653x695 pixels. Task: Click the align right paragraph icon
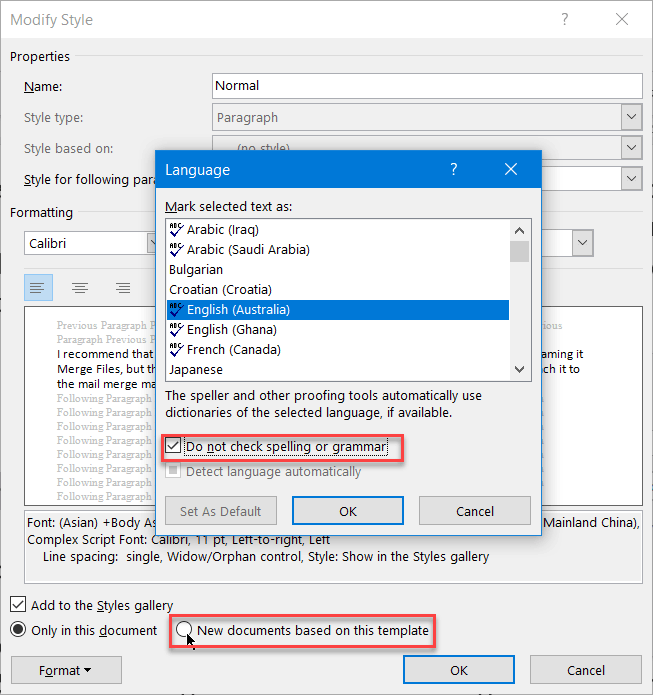(123, 288)
